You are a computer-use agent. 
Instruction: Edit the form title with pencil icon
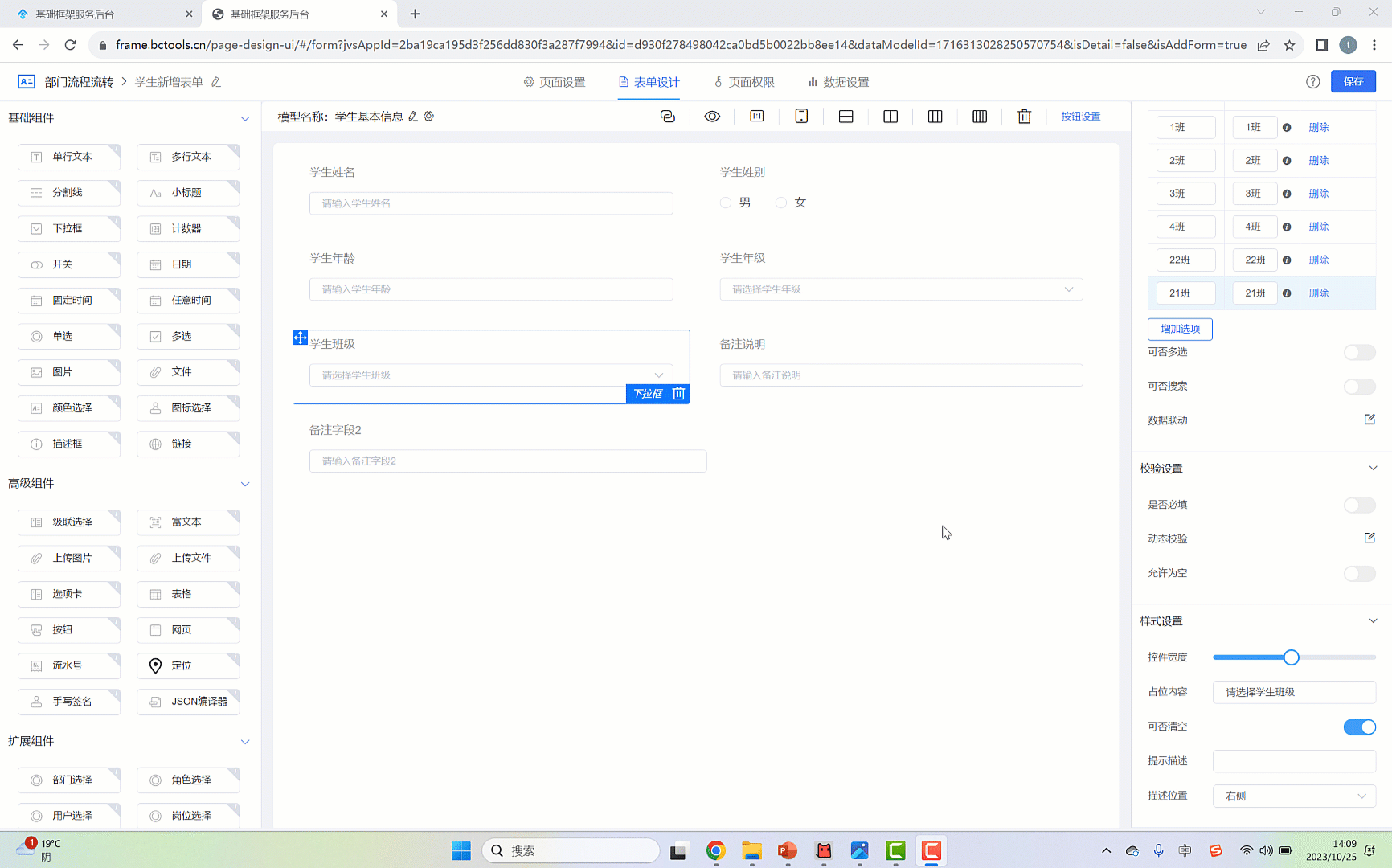[x=216, y=82]
